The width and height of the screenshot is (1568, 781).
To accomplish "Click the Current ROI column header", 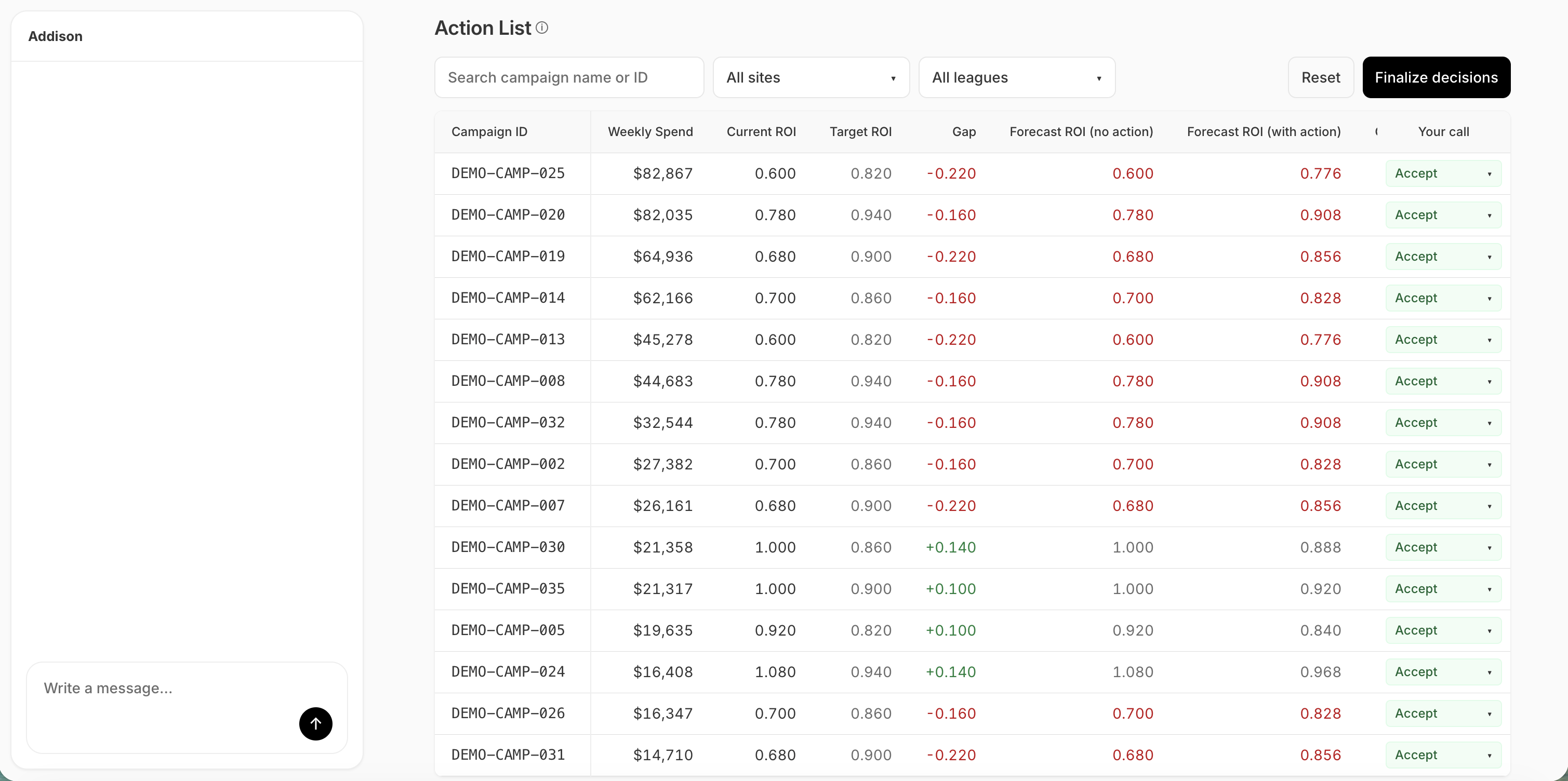I will click(x=761, y=131).
